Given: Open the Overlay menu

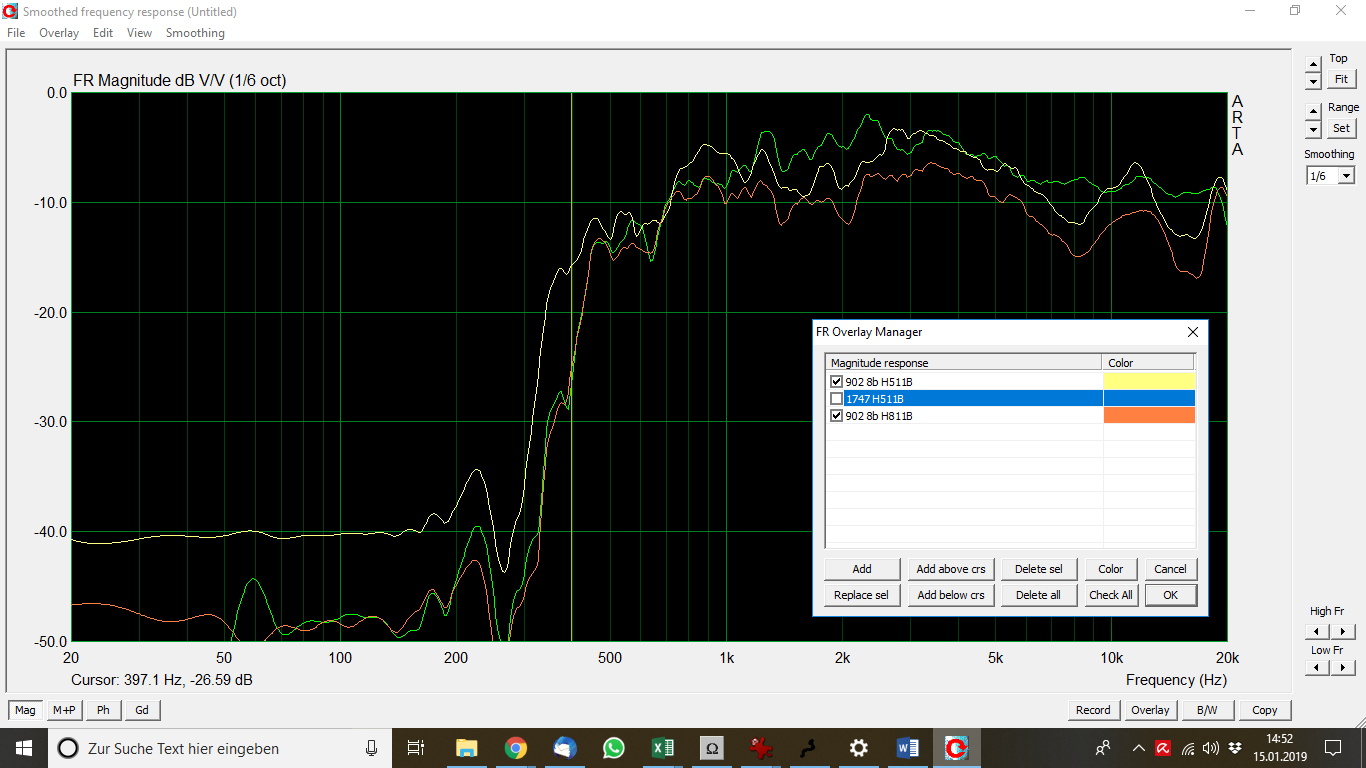Looking at the screenshot, I should 59,33.
